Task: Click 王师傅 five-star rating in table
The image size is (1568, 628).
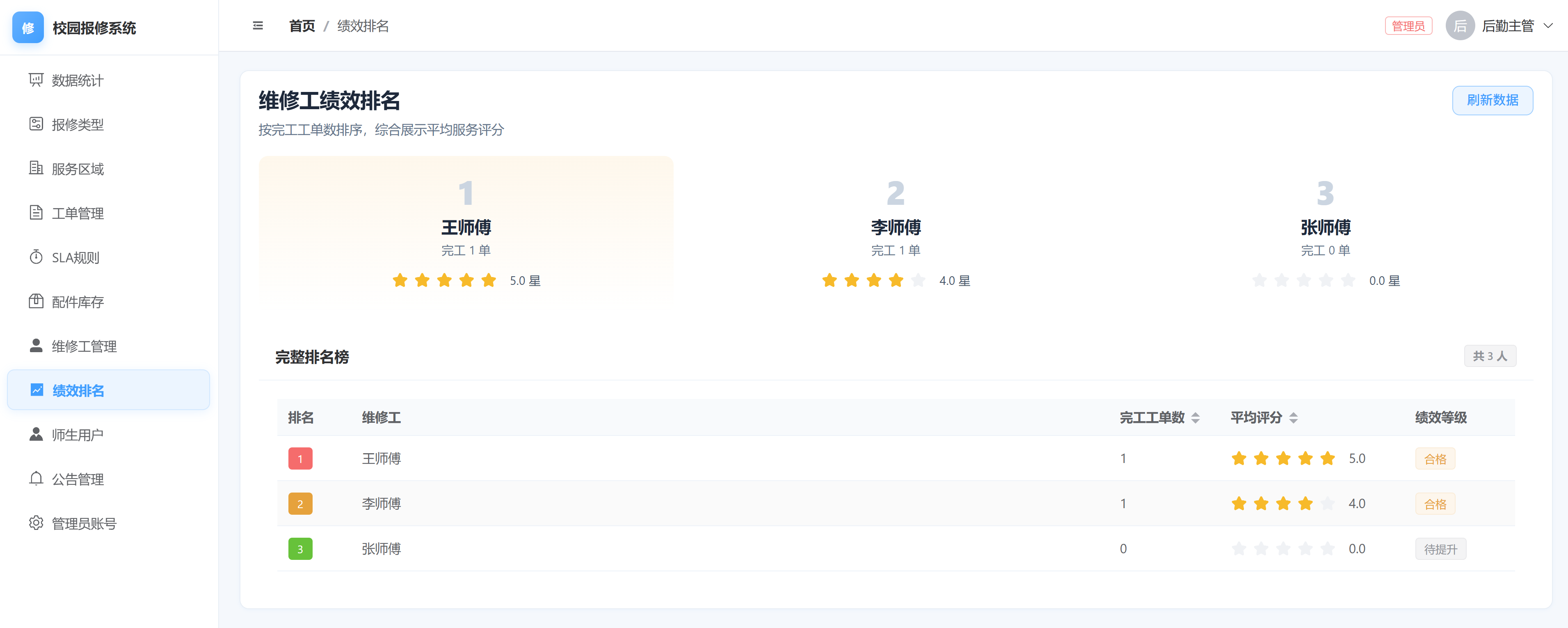Action: [1282, 458]
